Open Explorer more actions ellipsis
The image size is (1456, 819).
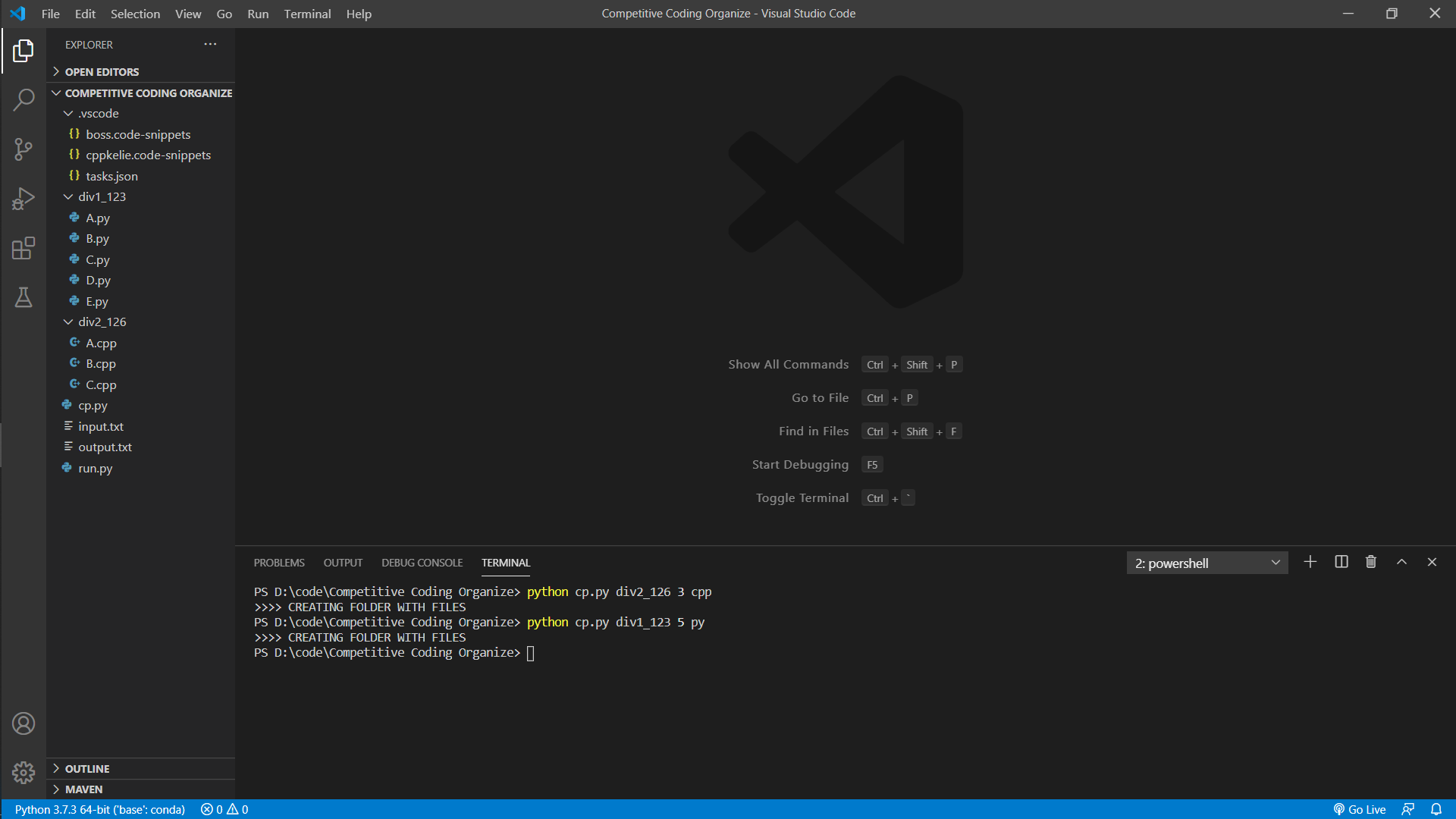(210, 45)
